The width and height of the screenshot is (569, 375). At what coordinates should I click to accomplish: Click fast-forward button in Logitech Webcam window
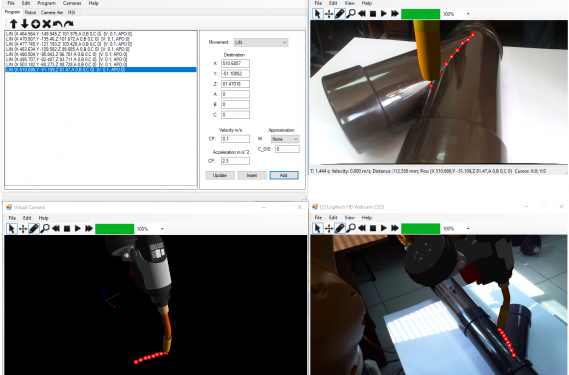click(395, 228)
